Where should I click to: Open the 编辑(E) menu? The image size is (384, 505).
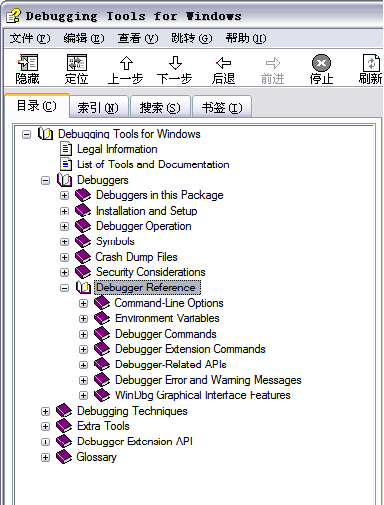coord(84,38)
